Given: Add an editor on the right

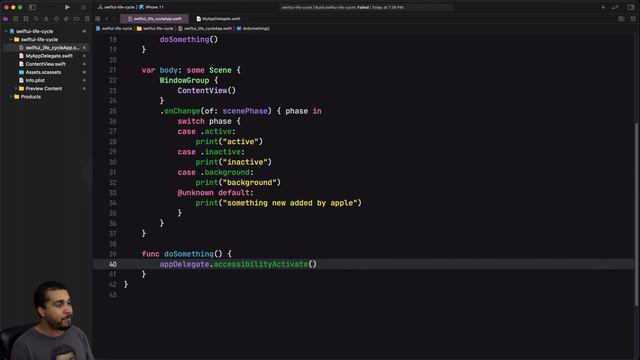Looking at the screenshot, I should point(633,19).
